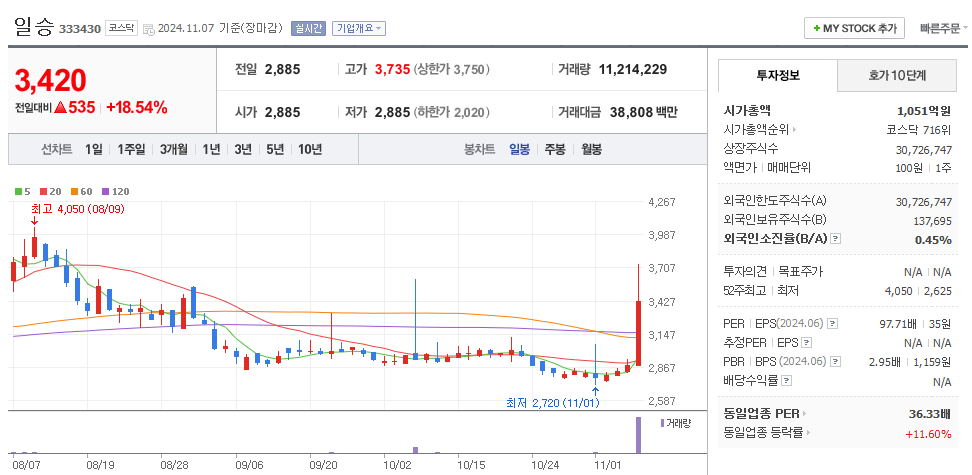Image resolution: width=972 pixels, height=475 pixels.
Task: Click the 상한가 3,750 text
Action: 451,69
